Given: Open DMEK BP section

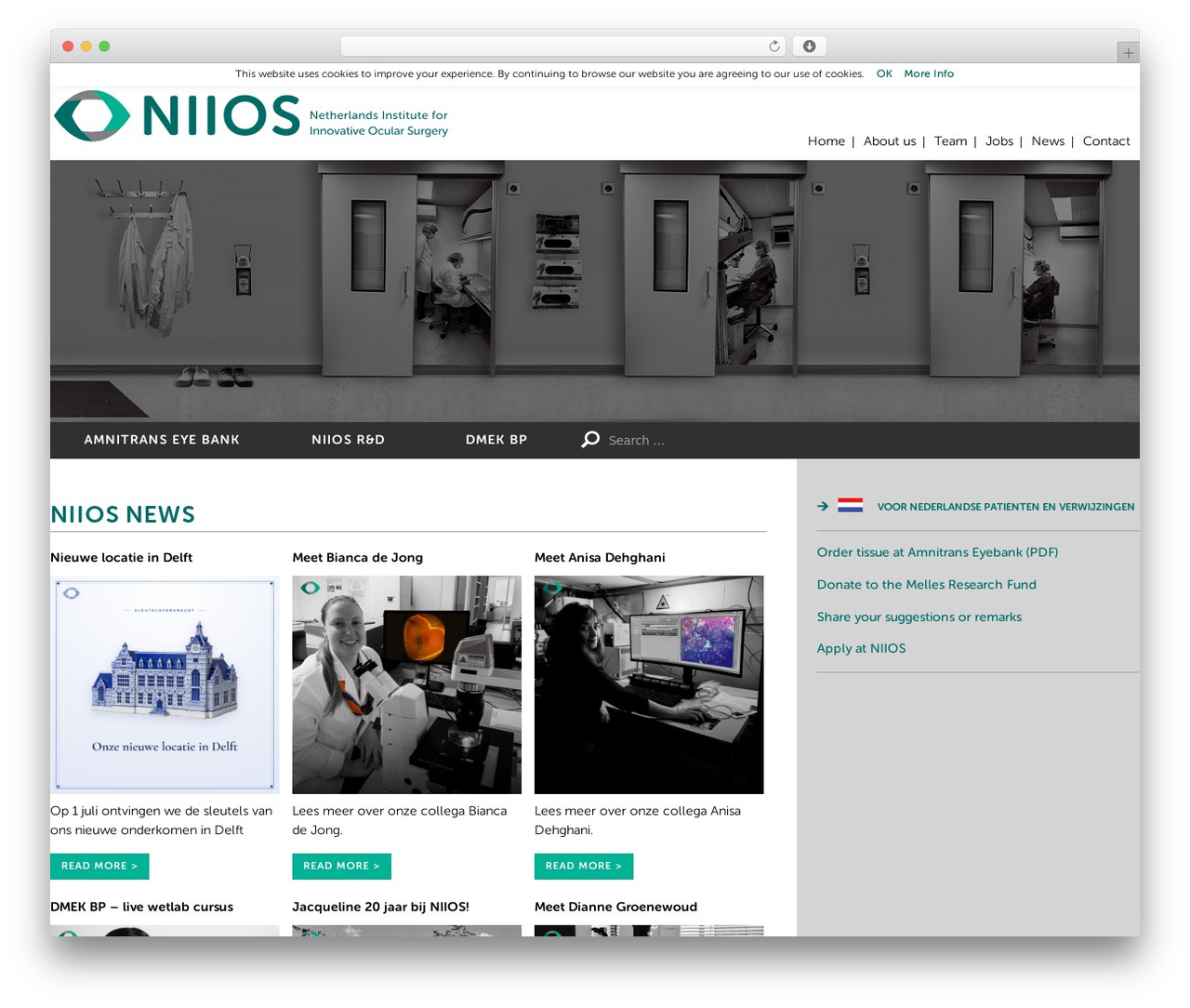Looking at the screenshot, I should point(496,440).
